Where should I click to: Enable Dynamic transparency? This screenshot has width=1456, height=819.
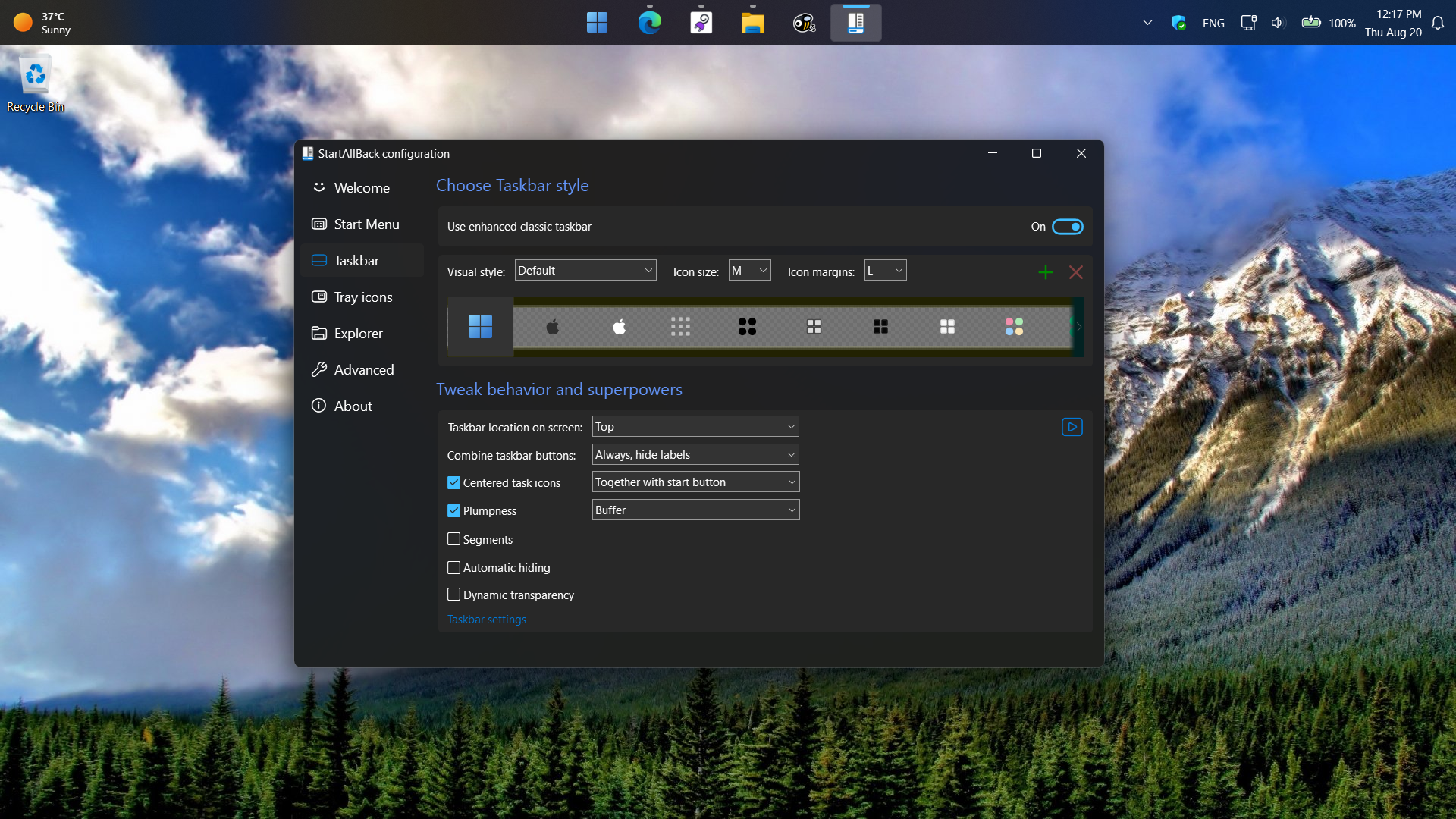454,595
